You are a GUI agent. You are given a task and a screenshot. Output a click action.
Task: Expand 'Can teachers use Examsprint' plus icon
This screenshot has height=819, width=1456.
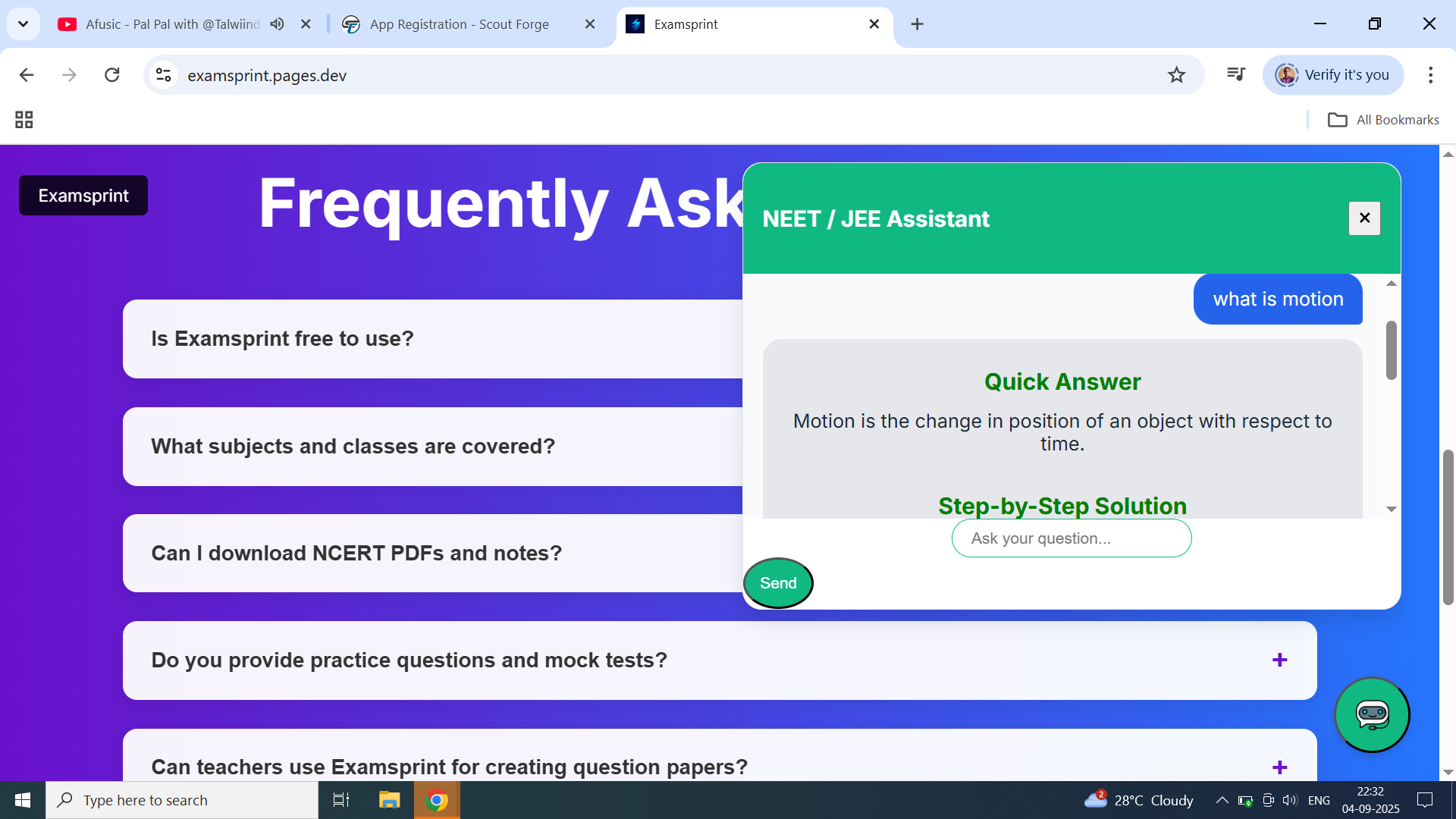tap(1280, 767)
